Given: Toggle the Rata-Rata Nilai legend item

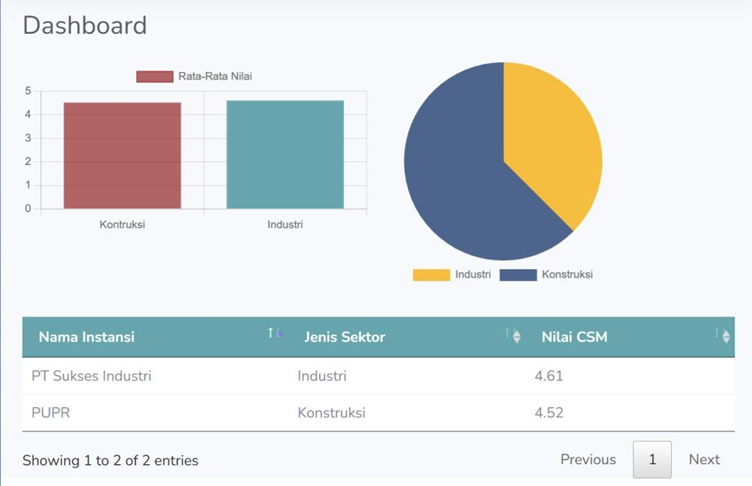Looking at the screenshot, I should tap(201, 76).
